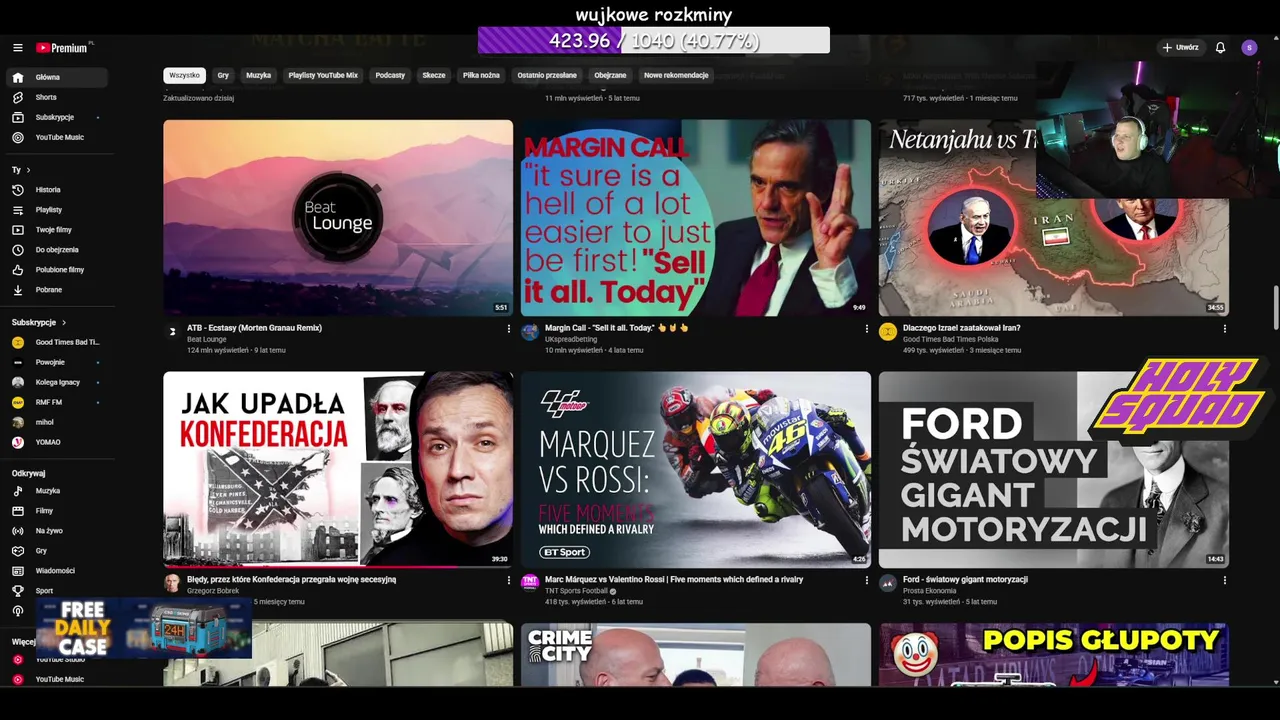Viewport: 1280px width, 720px height.
Task: Open Subskrypcje in sidebar
Action: click(x=56, y=117)
